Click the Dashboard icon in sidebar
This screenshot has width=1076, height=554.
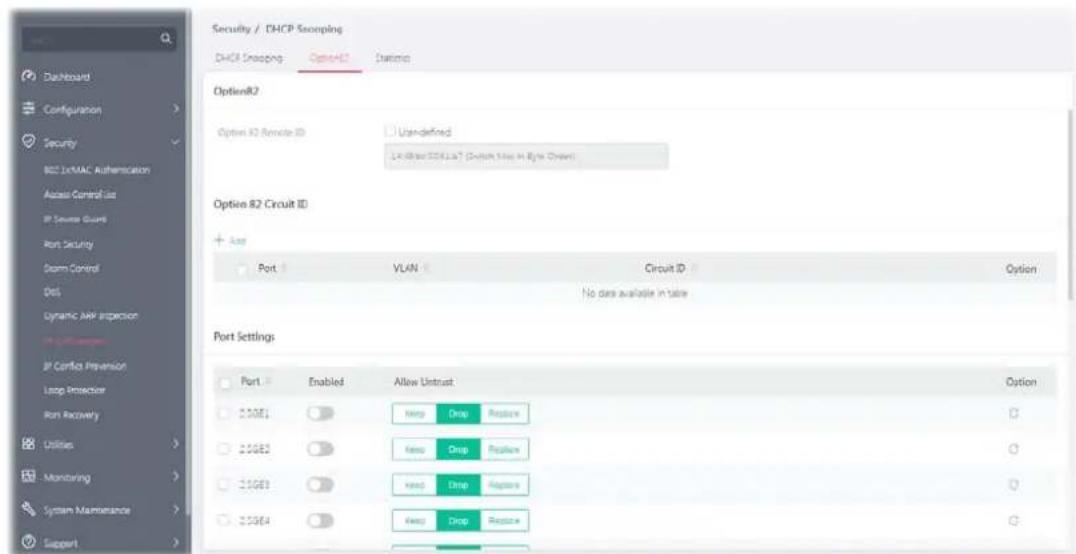(x=30, y=76)
